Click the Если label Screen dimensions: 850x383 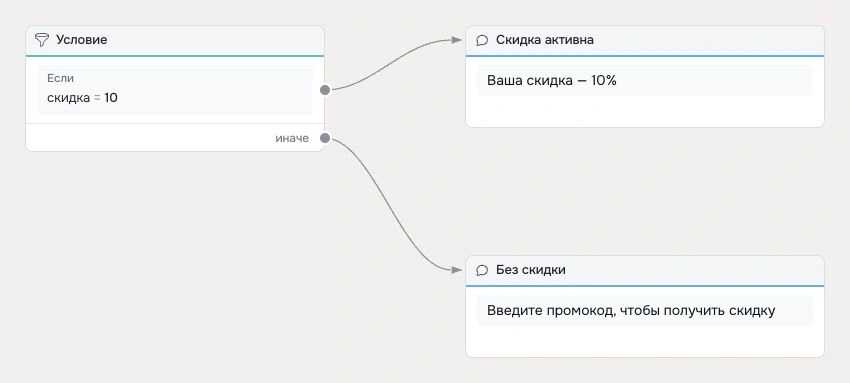click(61, 79)
